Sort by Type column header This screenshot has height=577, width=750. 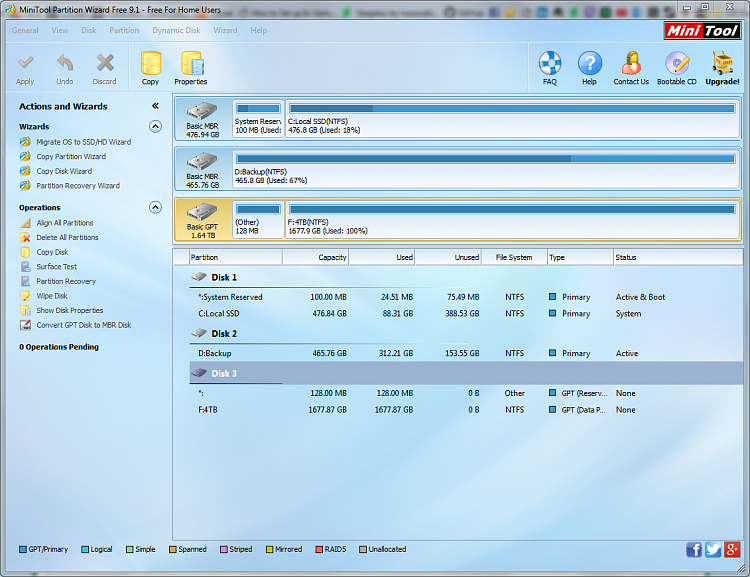(580, 257)
